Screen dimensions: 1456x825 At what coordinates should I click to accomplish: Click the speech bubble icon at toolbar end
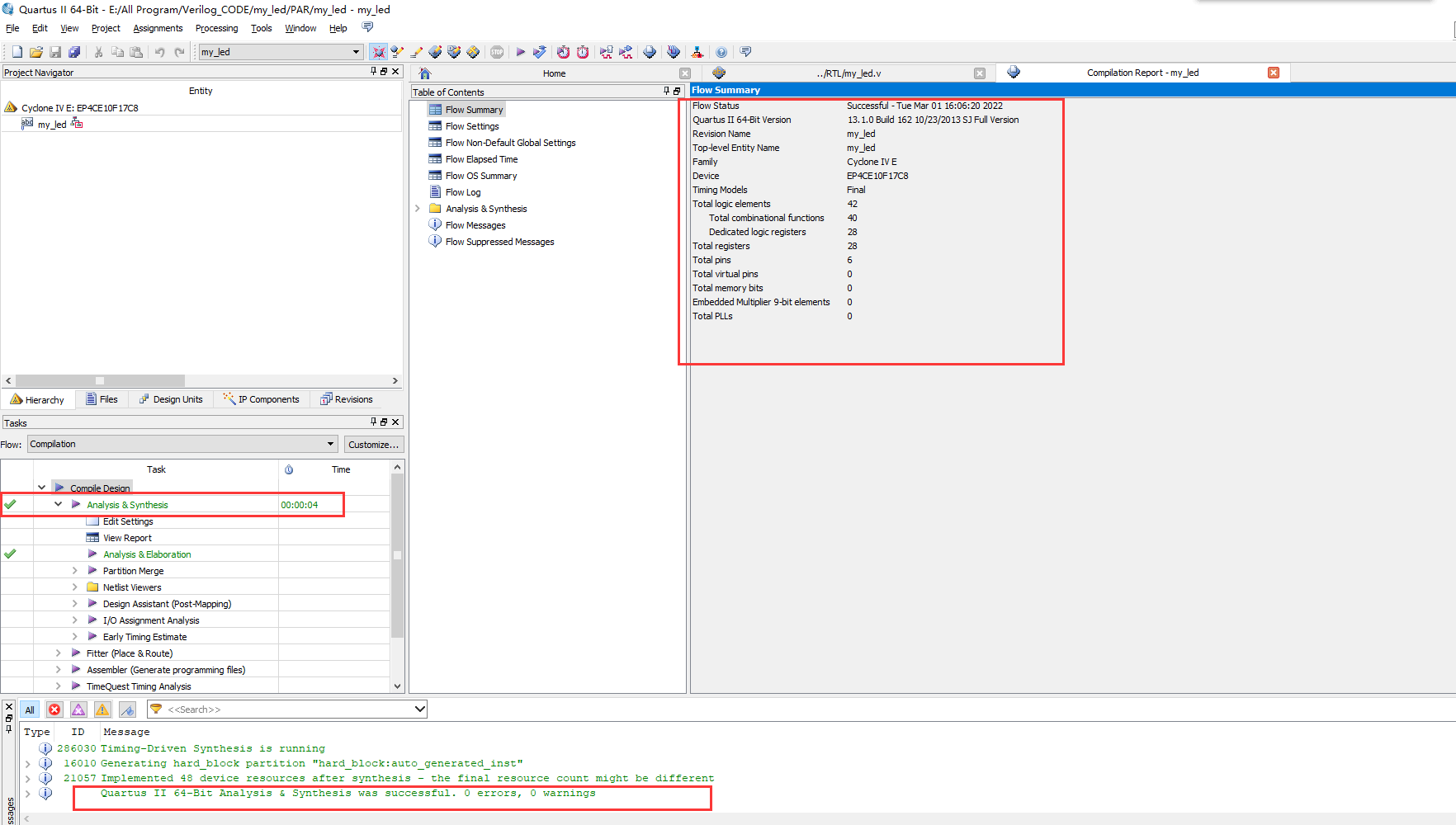pos(745,52)
